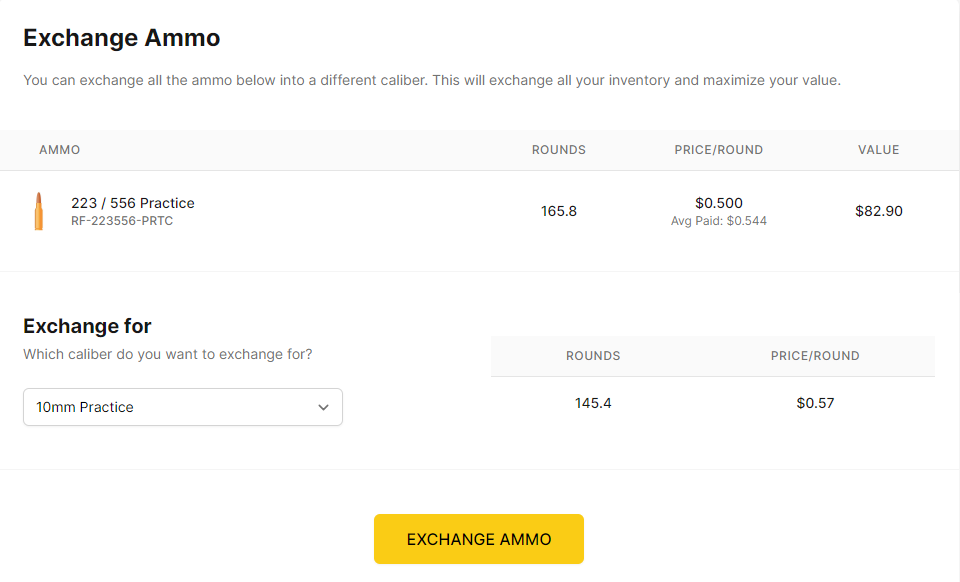Click the AMMO column header
Viewport: 960px width, 582px height.
59,150
